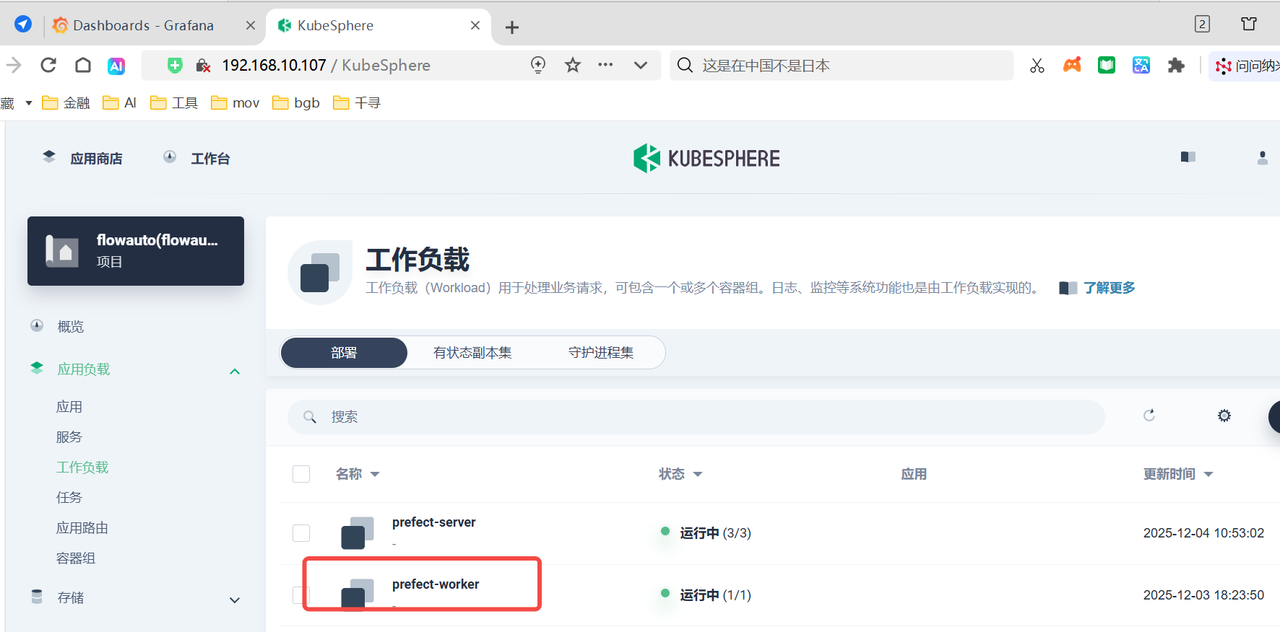Open the gamepad extension icon
This screenshot has width=1280, height=632.
tap(1072, 65)
